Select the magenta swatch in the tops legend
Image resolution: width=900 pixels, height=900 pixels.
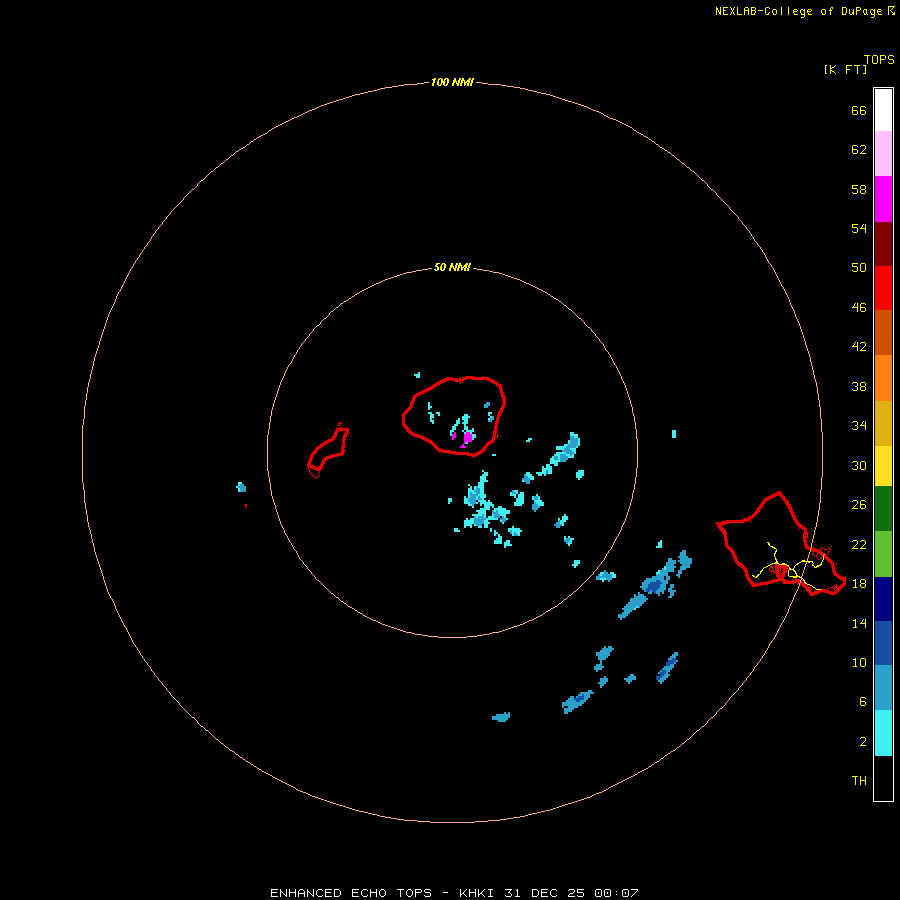[x=883, y=199]
